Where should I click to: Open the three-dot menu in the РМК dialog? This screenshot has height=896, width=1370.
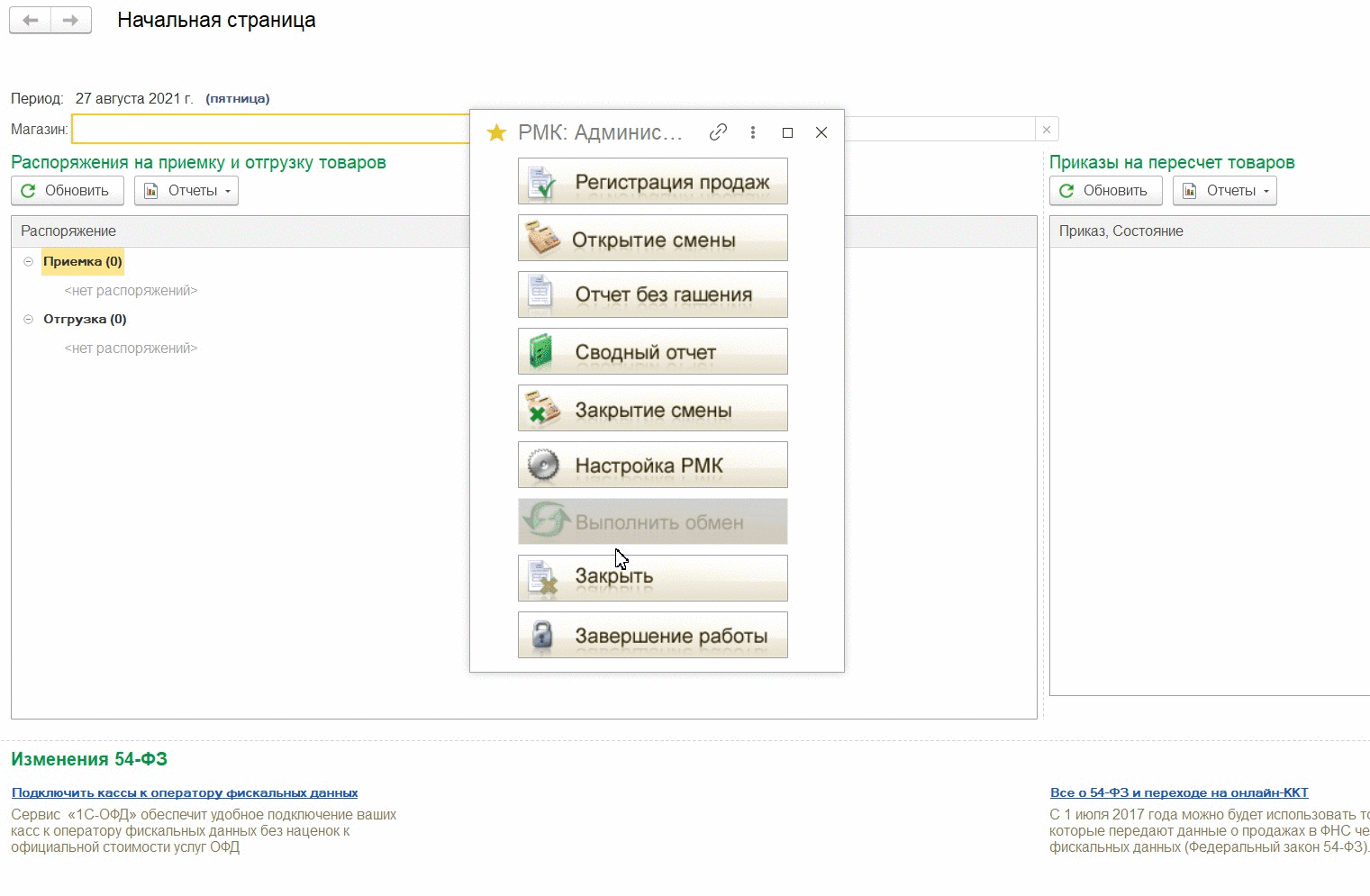coord(753,132)
